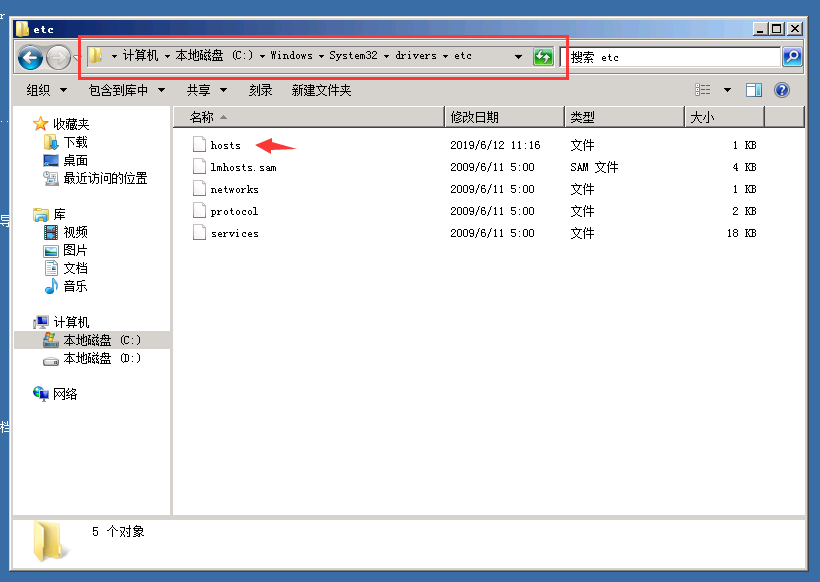Open the 组织 menu
820x582 pixels.
click(47, 90)
